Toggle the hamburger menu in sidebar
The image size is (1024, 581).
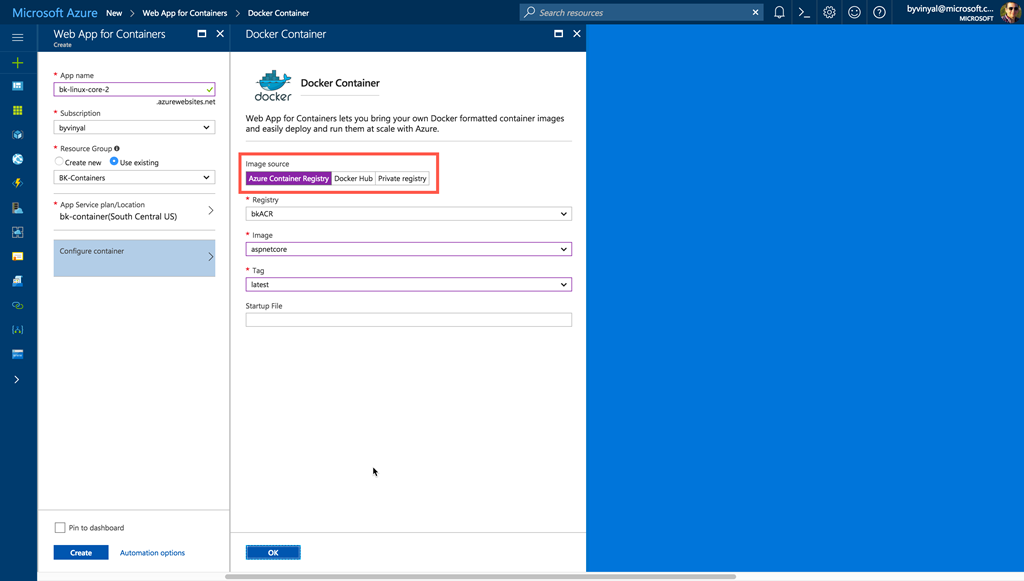click(17, 37)
